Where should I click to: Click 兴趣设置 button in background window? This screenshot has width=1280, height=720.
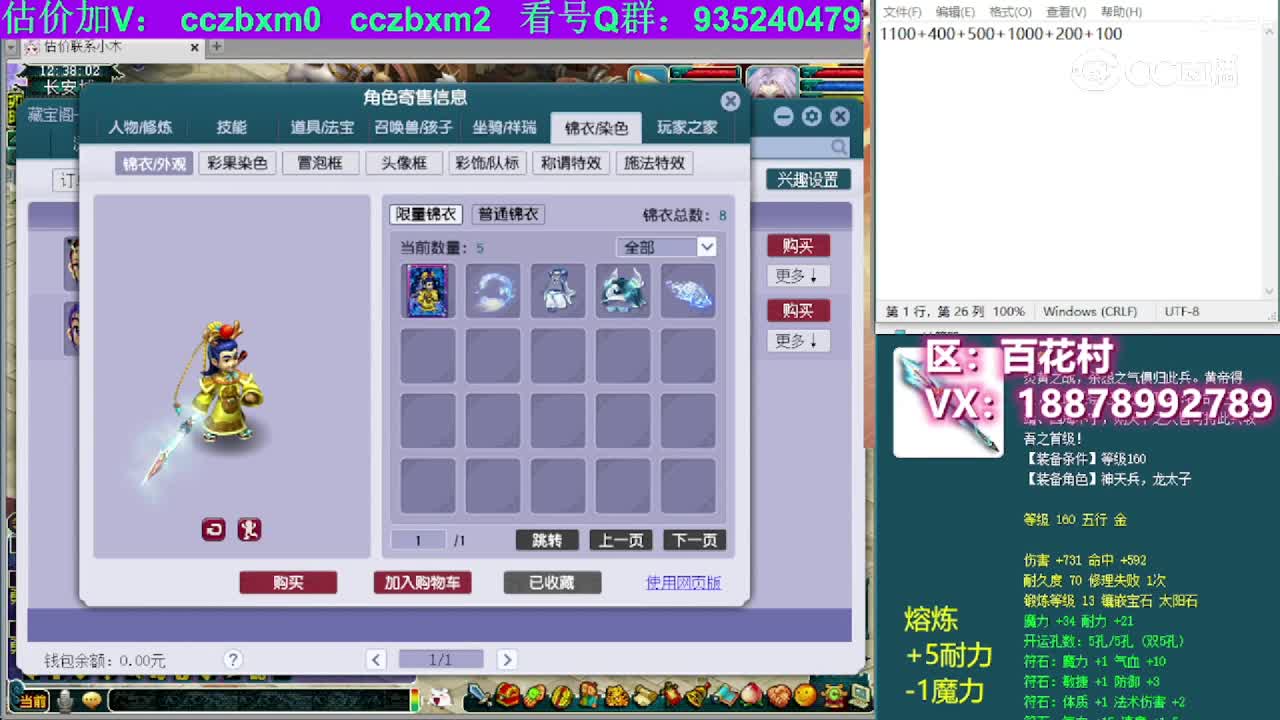(x=808, y=180)
